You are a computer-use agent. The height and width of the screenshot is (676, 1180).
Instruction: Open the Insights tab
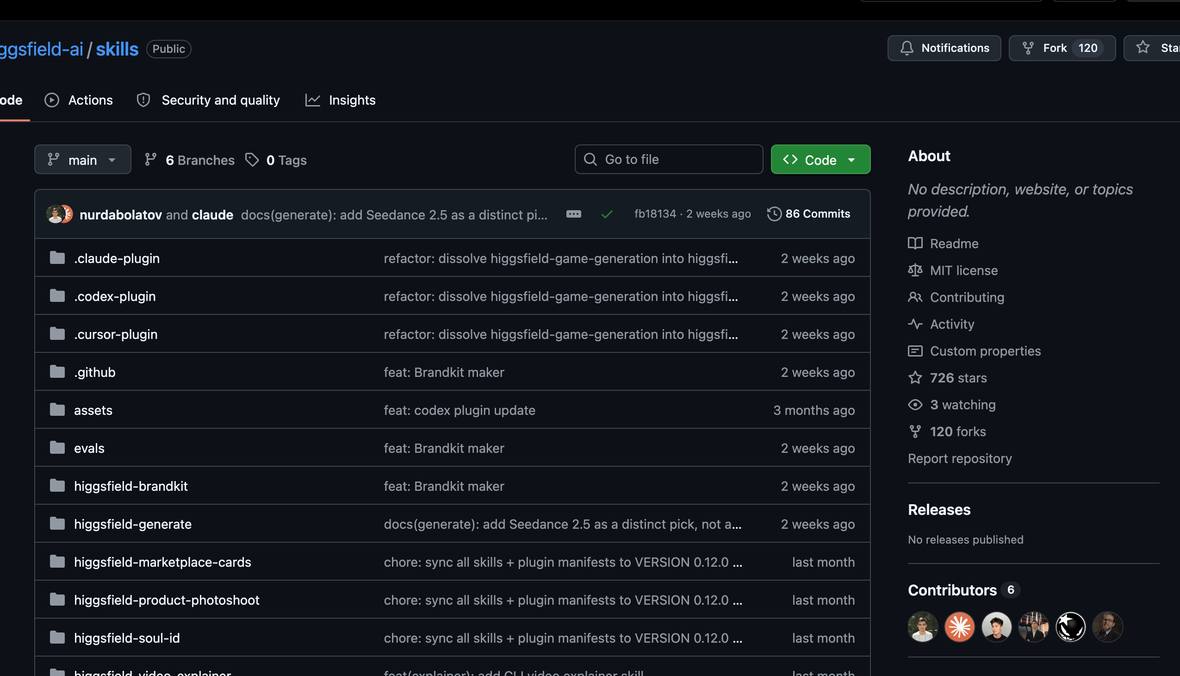pyautogui.click(x=341, y=100)
